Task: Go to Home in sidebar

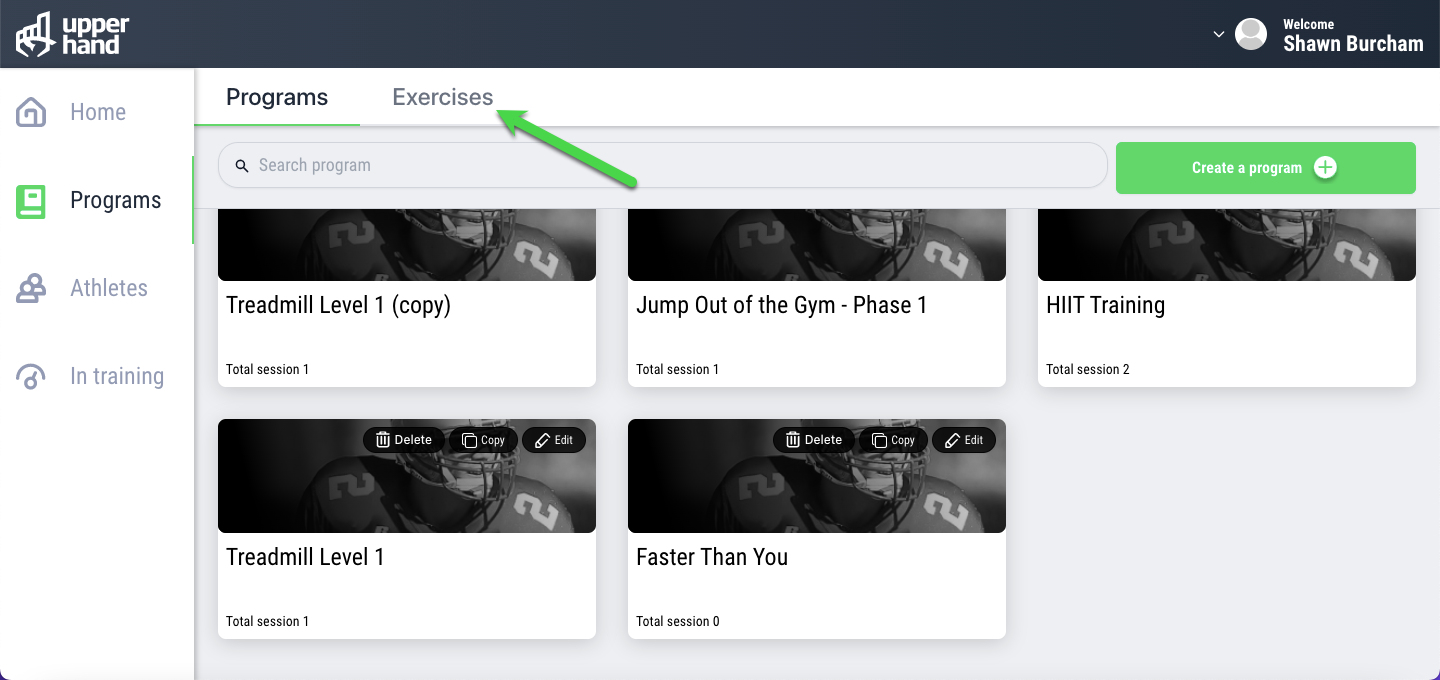Action: pyautogui.click(x=98, y=112)
